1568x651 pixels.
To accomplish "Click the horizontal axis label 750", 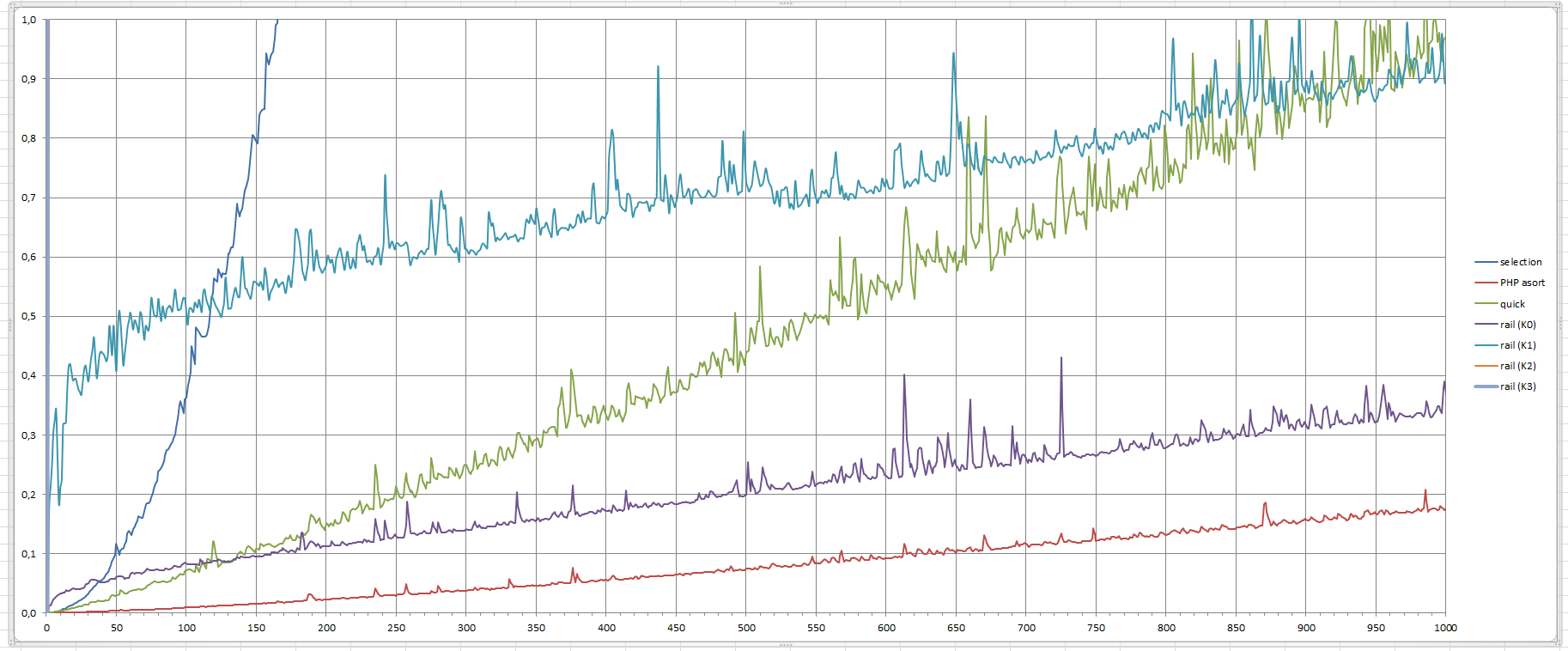I will click(x=1096, y=628).
